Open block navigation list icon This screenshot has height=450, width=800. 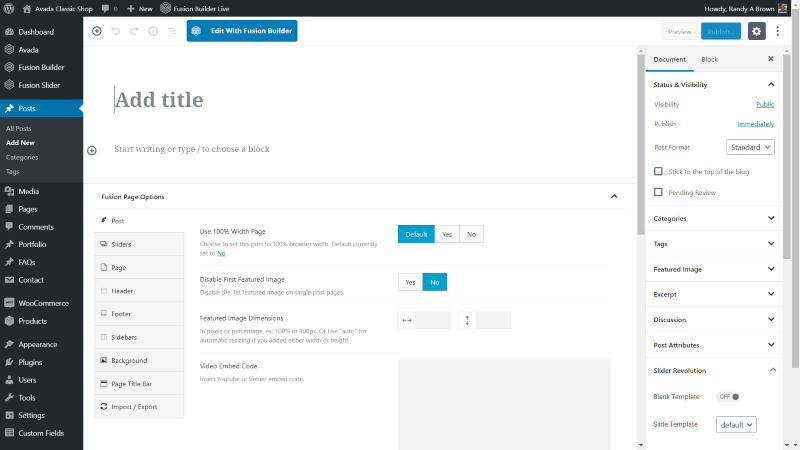(x=172, y=31)
